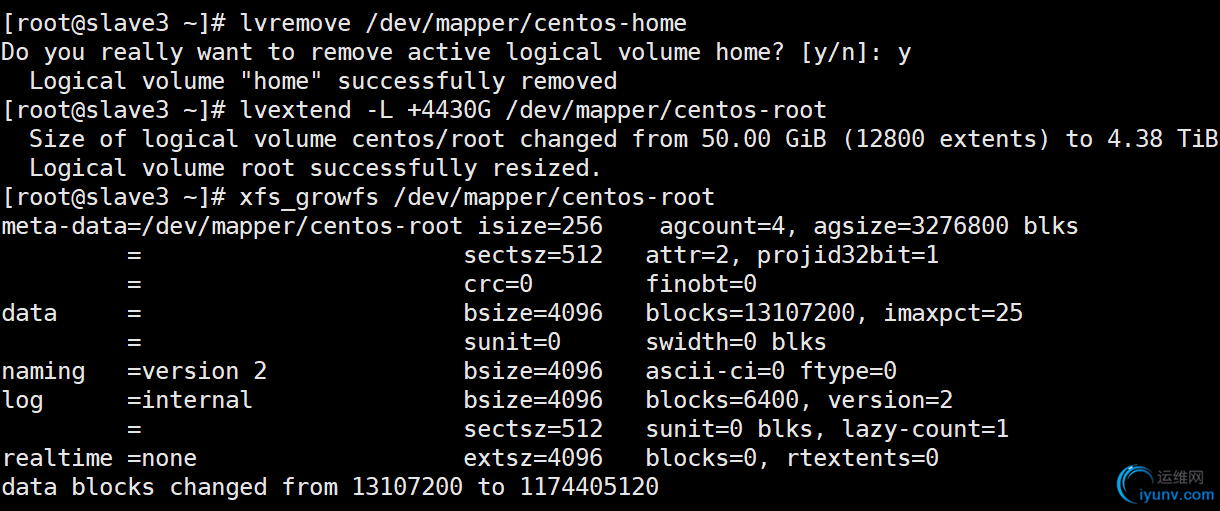Click the final number 1174405120
Image resolution: width=1220 pixels, height=511 pixels.
(589, 487)
